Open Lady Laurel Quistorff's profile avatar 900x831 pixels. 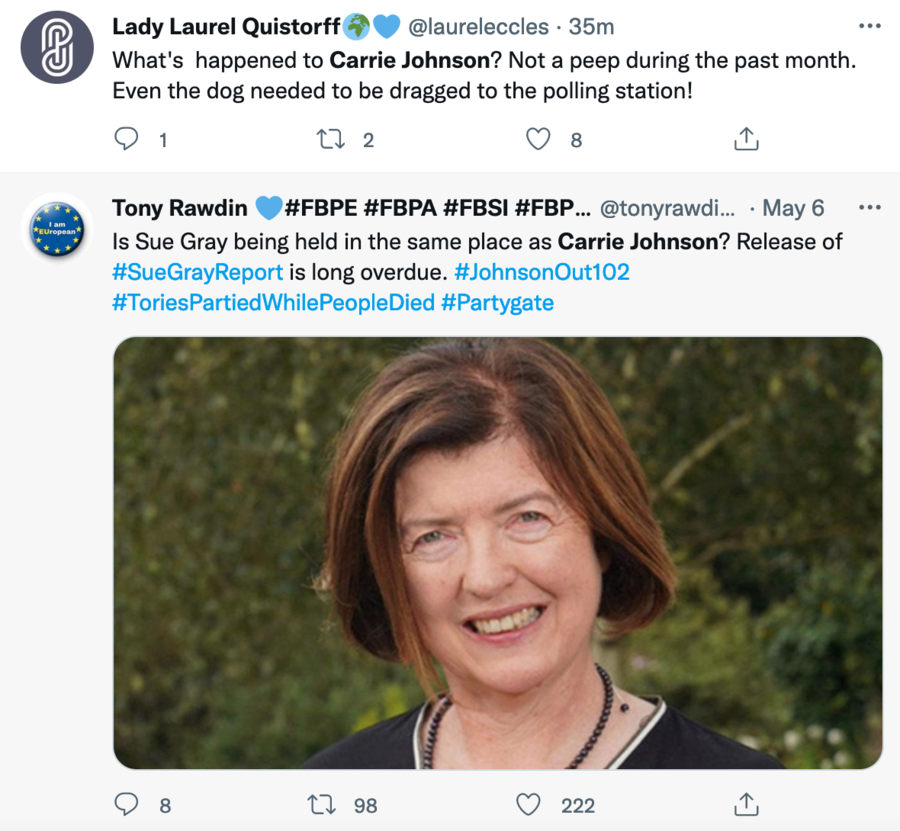pos(57,47)
